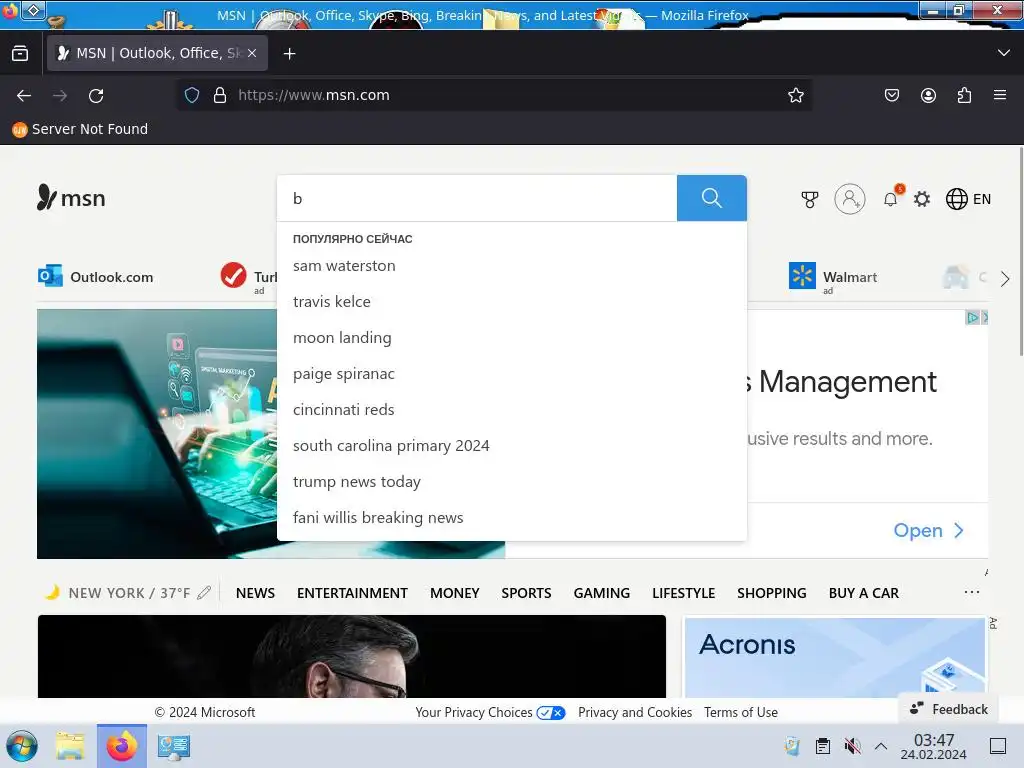Change language via globe EN
This screenshot has height=768, width=1024.
968,199
